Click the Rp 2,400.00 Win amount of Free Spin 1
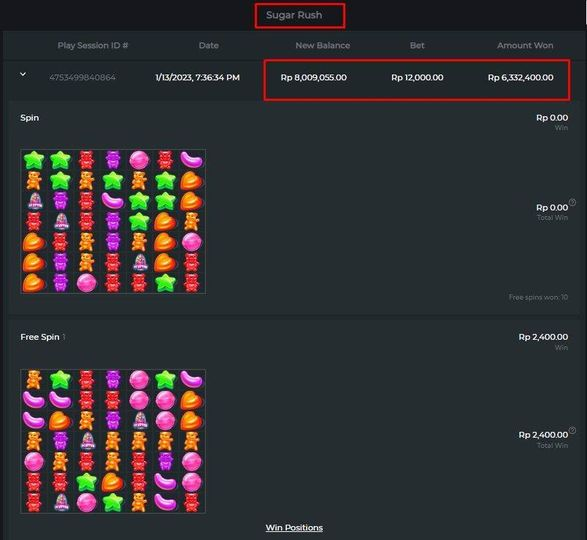The image size is (587, 540). pyautogui.click(x=543, y=337)
